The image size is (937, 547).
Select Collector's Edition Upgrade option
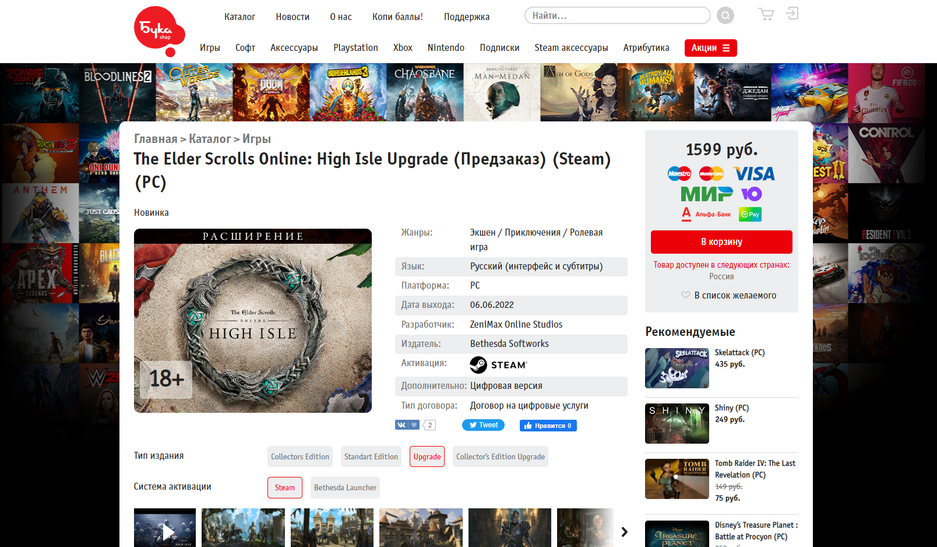[500, 457]
